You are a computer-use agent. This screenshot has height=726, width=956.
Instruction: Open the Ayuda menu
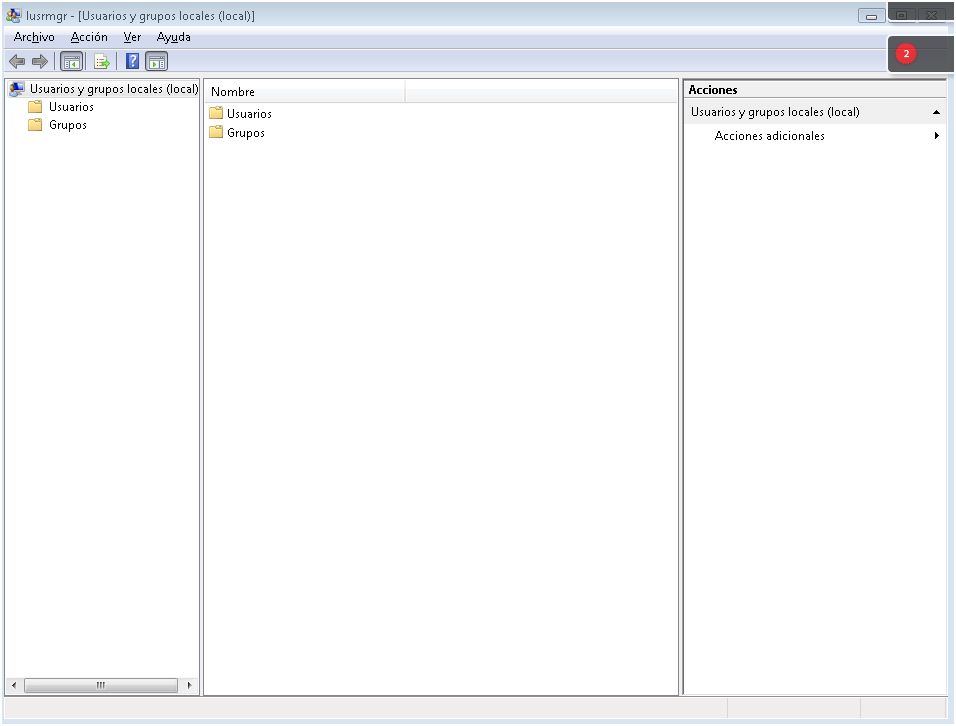173,37
